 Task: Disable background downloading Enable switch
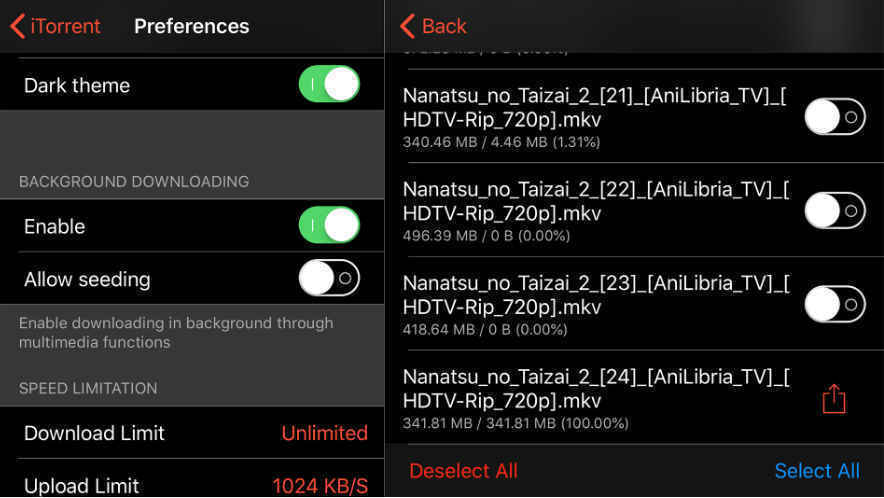329,225
